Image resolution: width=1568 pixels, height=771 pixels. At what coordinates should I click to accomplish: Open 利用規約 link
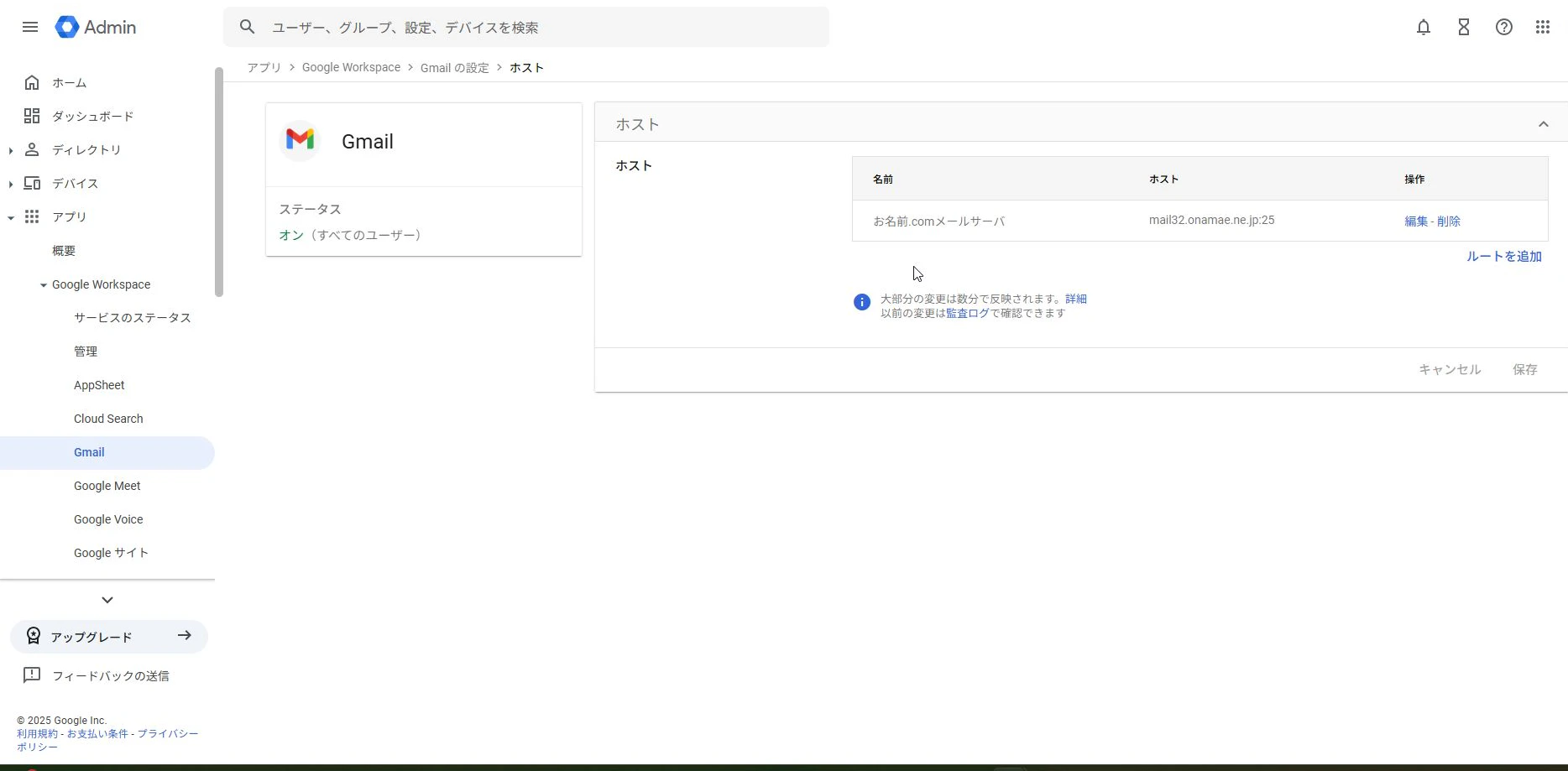pyautogui.click(x=37, y=733)
